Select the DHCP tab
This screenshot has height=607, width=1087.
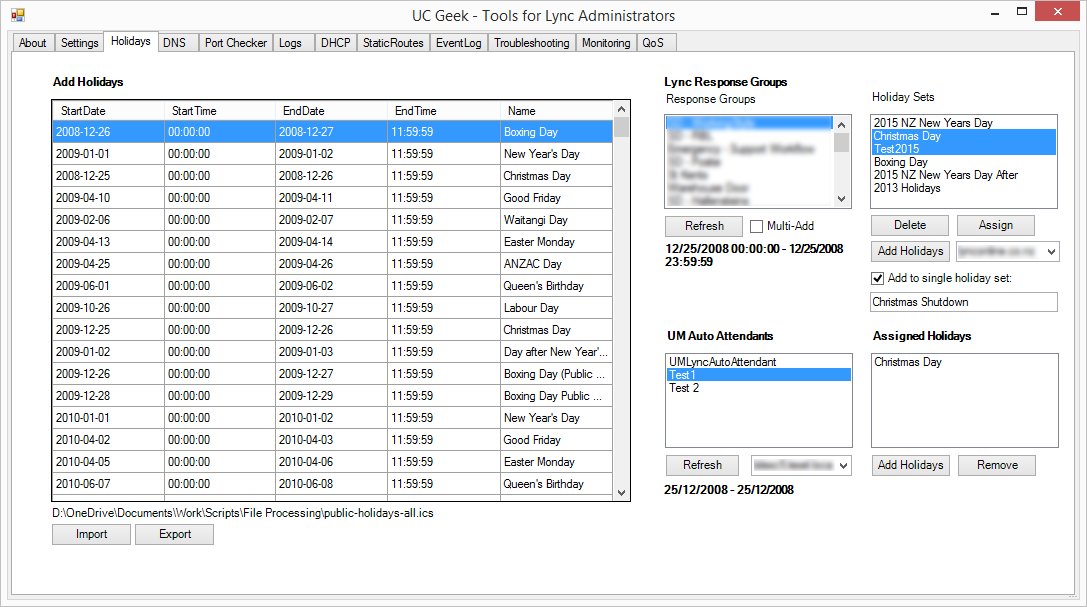click(x=336, y=43)
